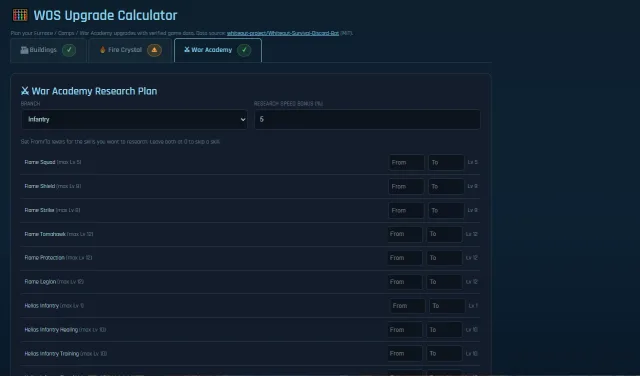Click the level label beside Flame Squad's To field
This screenshot has width=640, height=376.
pyautogui.click(x=473, y=162)
